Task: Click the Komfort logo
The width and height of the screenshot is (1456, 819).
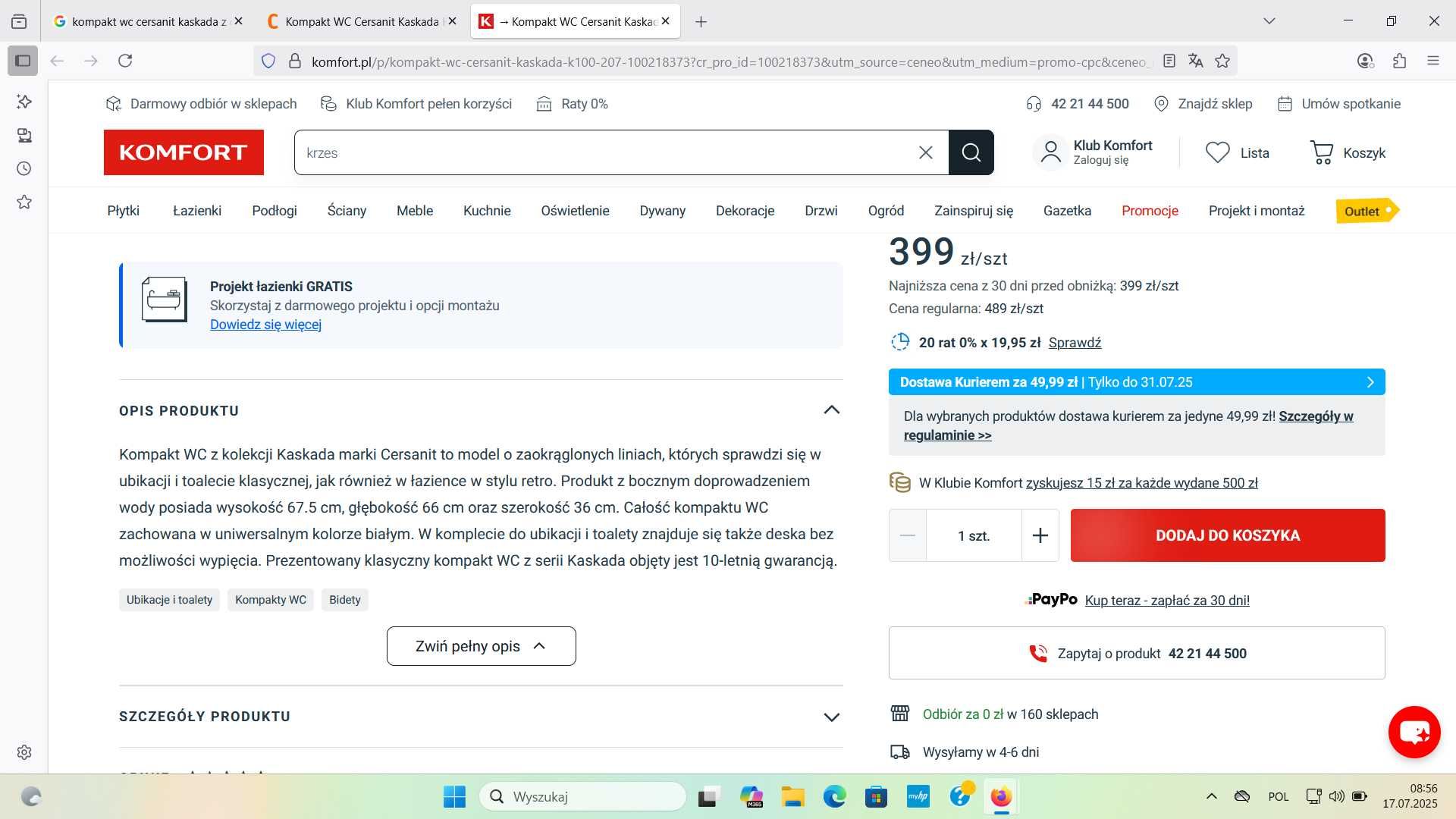Action: pos(184,152)
